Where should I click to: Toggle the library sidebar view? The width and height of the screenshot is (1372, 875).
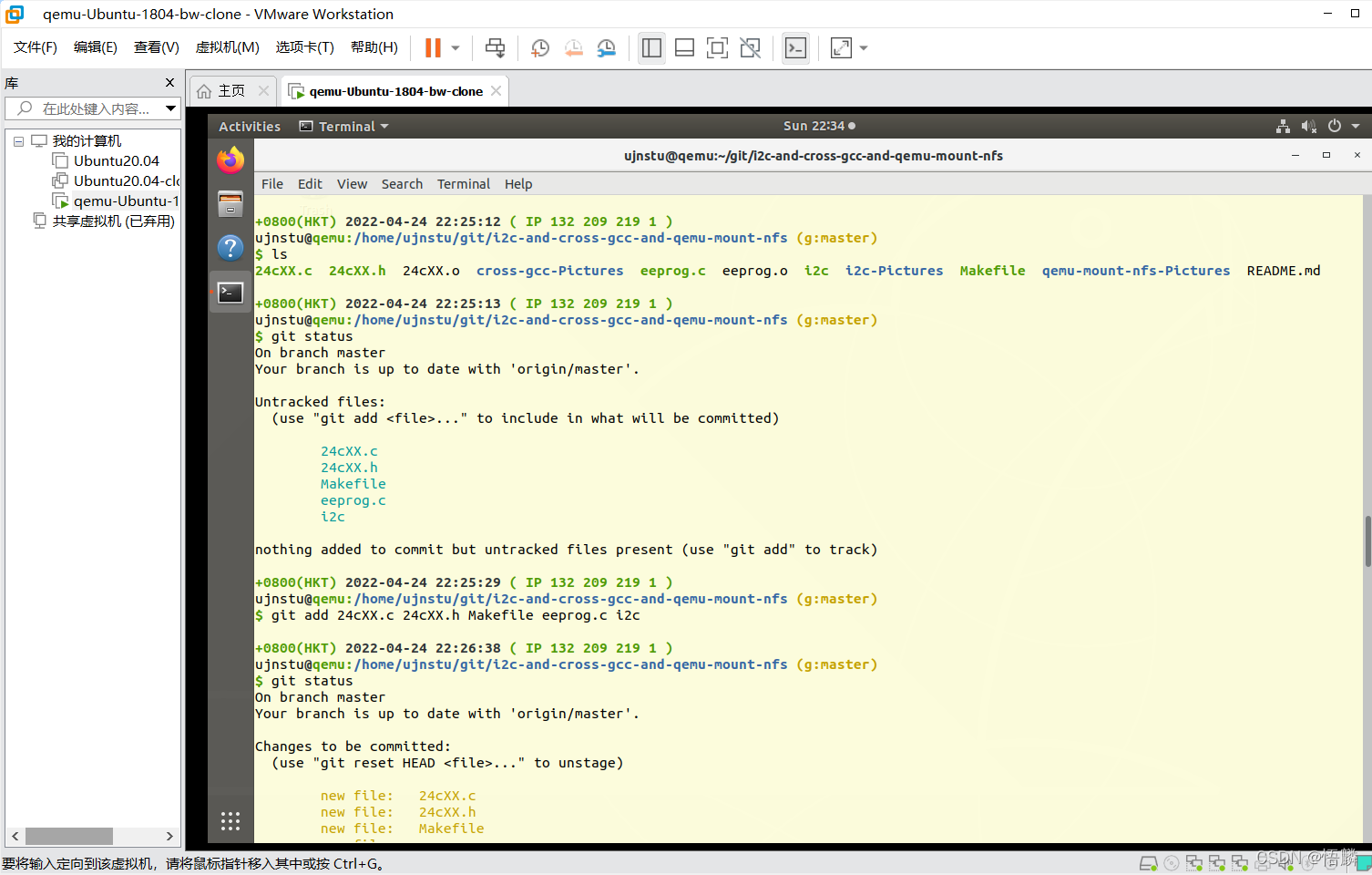tap(651, 48)
